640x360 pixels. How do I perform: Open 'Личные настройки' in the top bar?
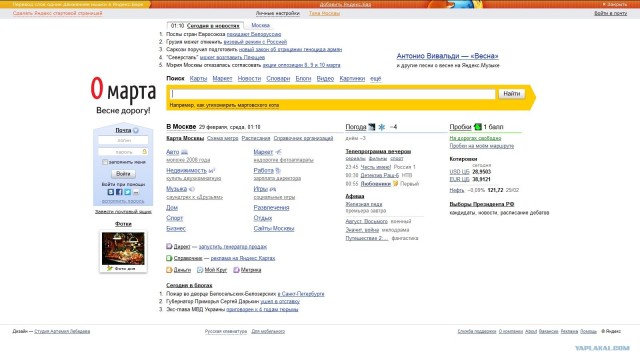tap(278, 13)
